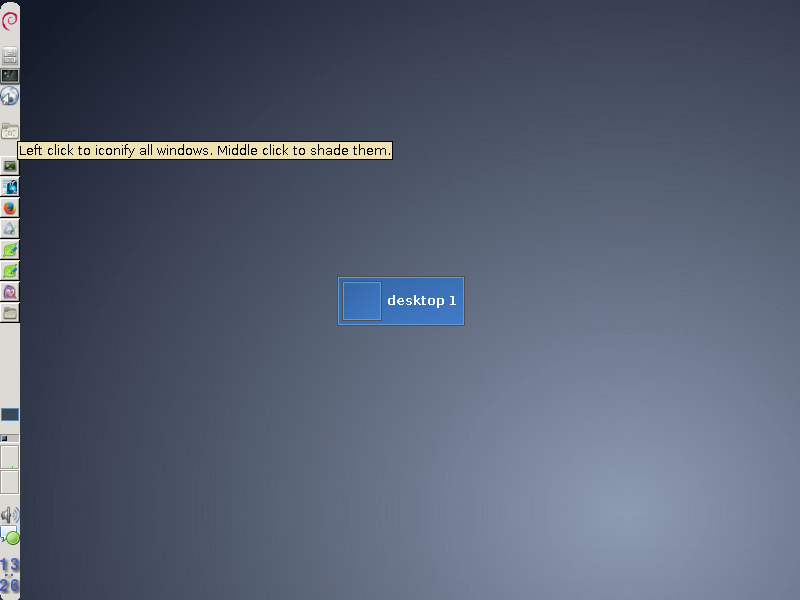Open the blue desktop app taskbar entry
The height and width of the screenshot is (600, 800).
point(10,187)
